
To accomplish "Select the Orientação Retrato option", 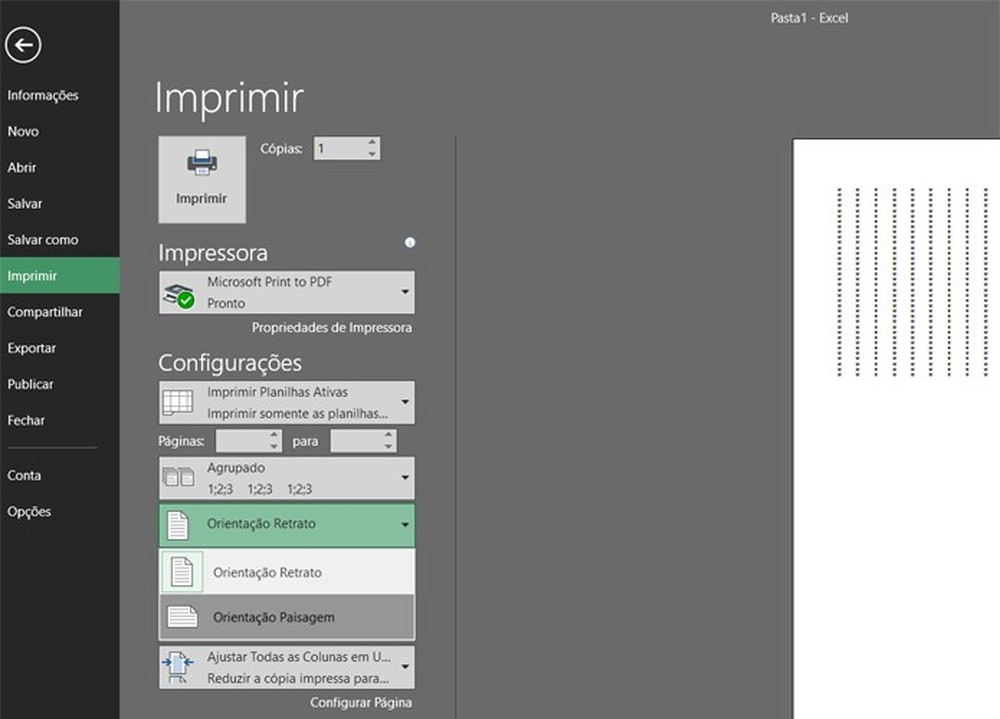I will click(265, 572).
